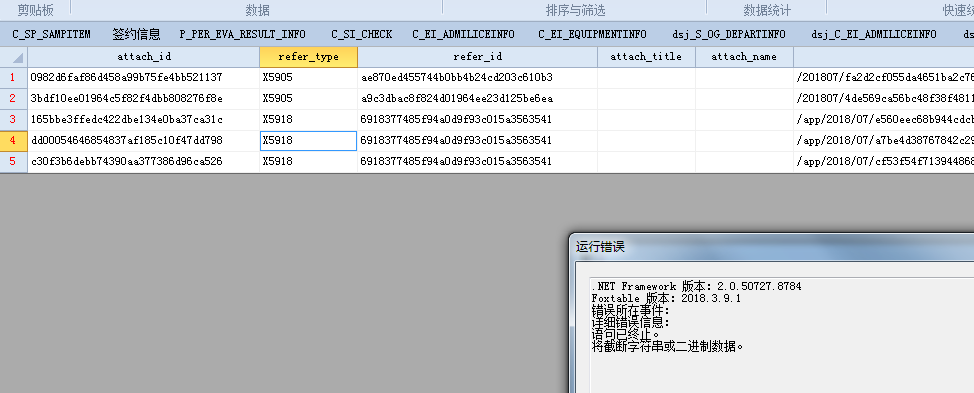Screen dimensions: 974x393
Task: Select the refer_type column header
Action: [x=309, y=57]
